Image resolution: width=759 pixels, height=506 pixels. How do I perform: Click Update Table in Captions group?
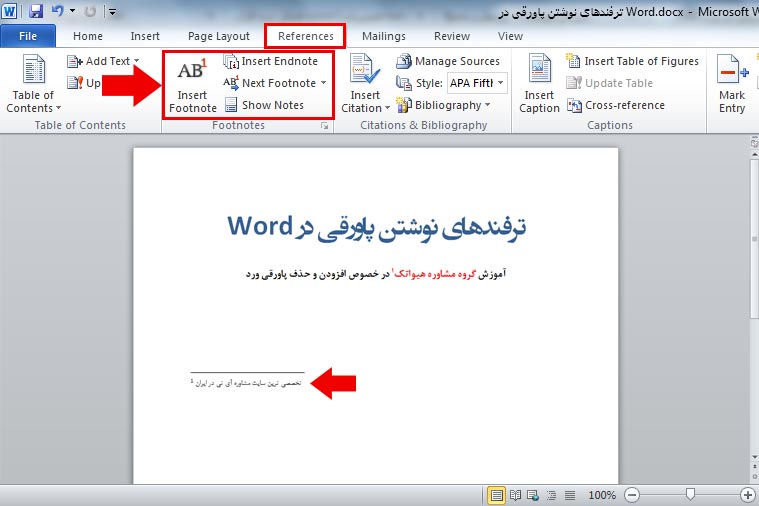pyautogui.click(x=609, y=83)
